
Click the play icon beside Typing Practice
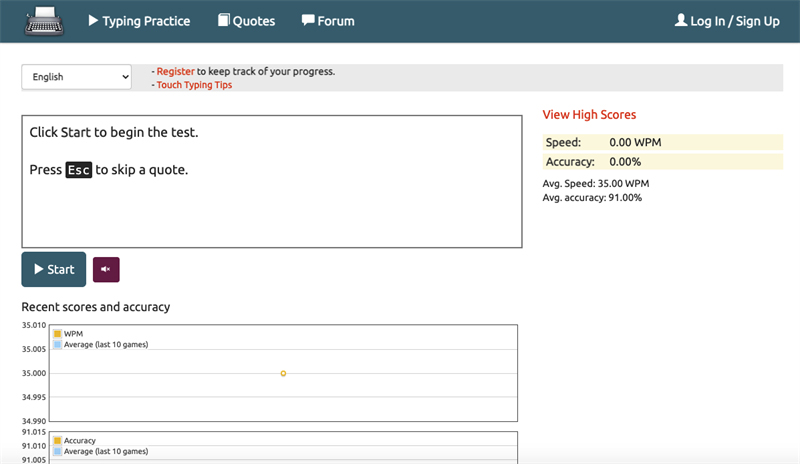pos(94,20)
